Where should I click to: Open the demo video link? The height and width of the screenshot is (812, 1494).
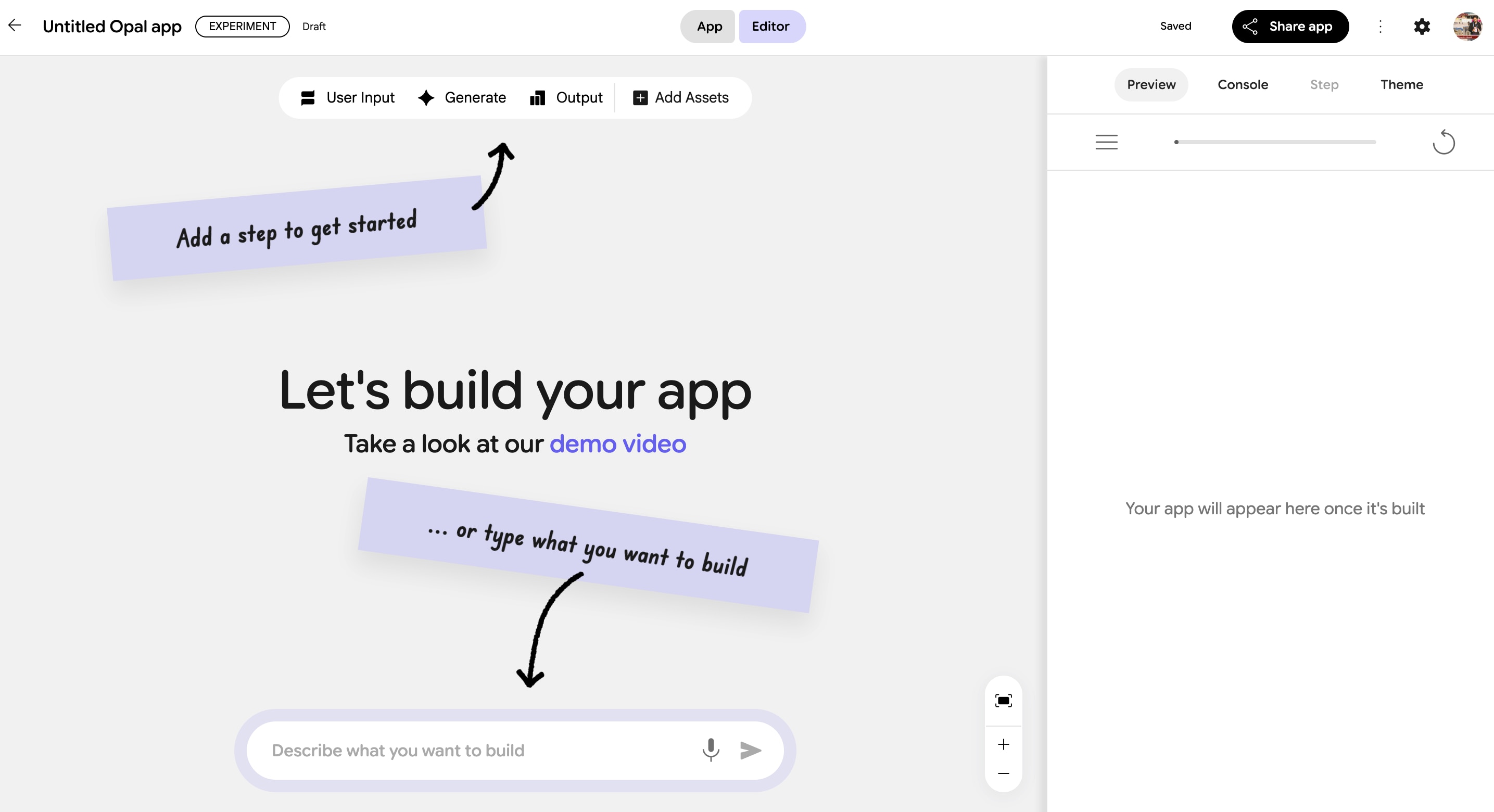tap(617, 443)
